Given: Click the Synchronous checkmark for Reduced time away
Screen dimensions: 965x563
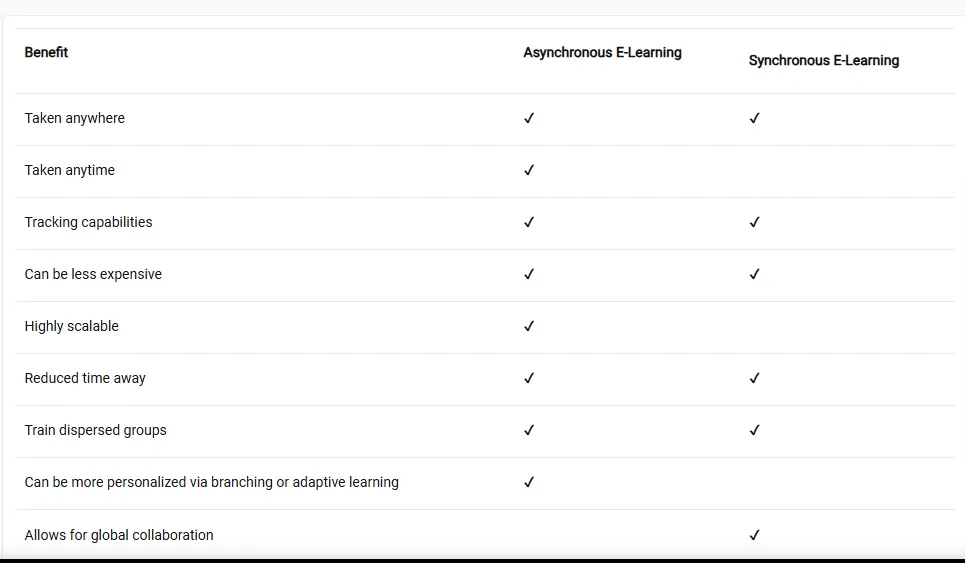Looking at the screenshot, I should [x=755, y=378].
